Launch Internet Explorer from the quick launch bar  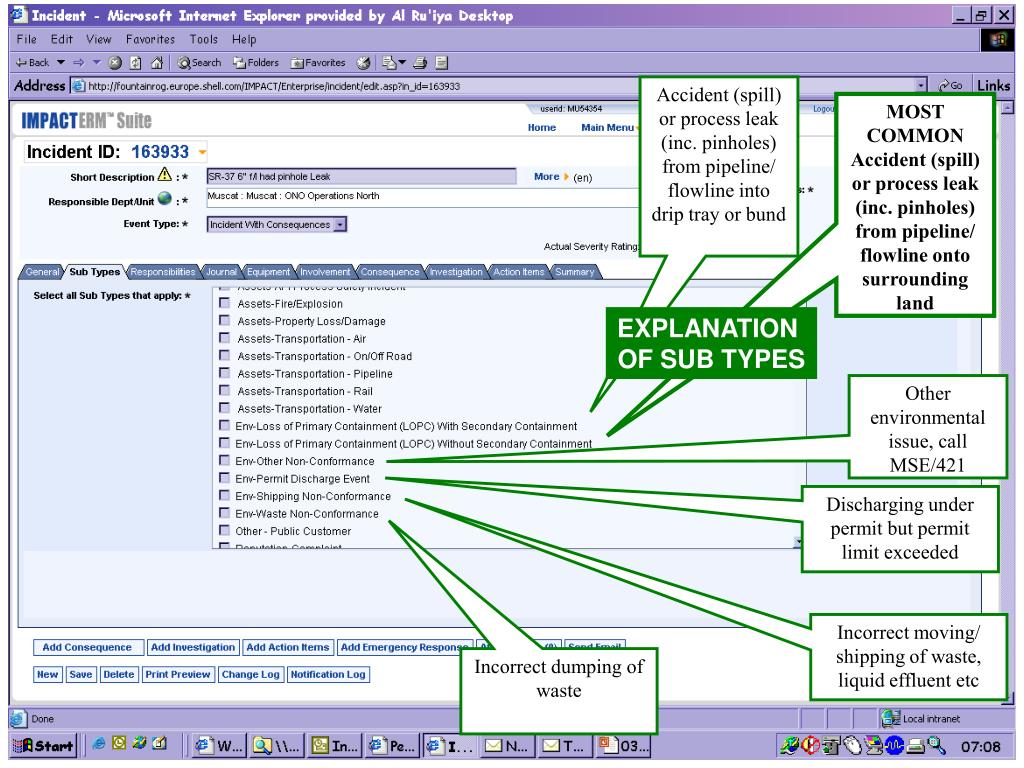point(99,743)
